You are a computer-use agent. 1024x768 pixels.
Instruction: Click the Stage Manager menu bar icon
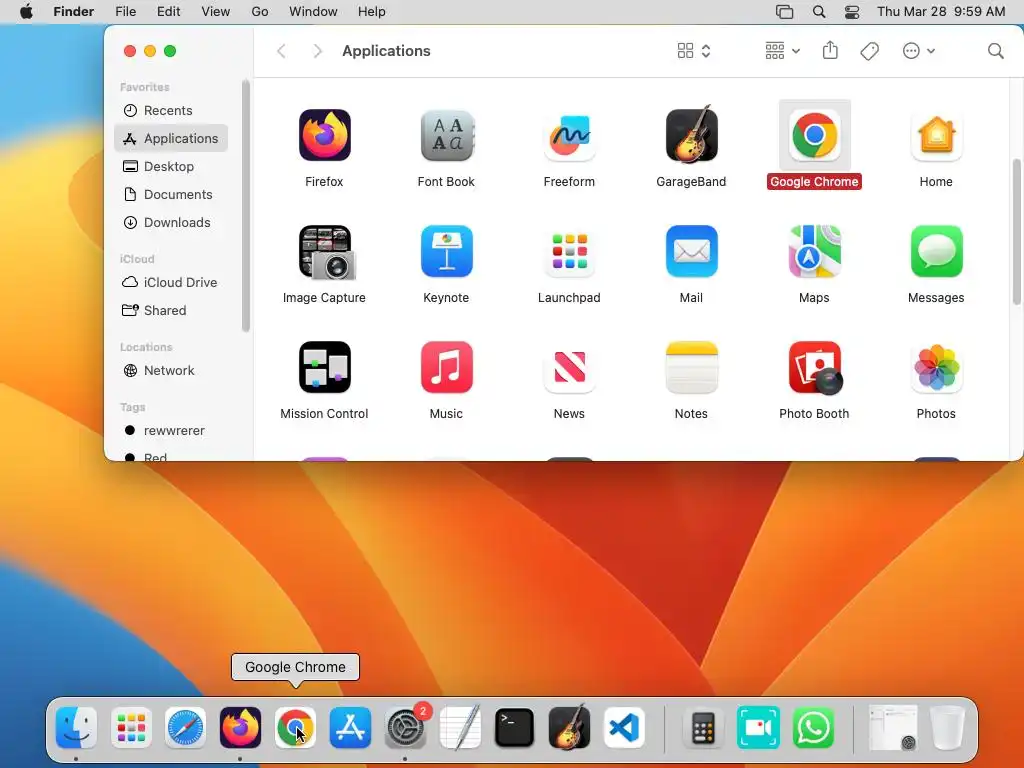(784, 12)
